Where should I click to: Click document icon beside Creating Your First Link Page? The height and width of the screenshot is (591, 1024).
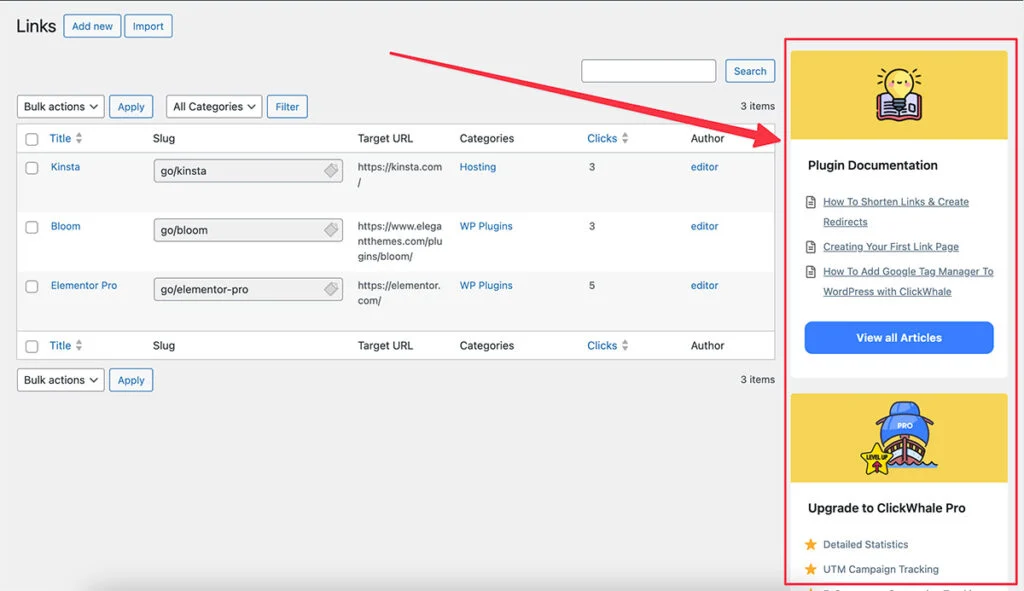pos(810,247)
